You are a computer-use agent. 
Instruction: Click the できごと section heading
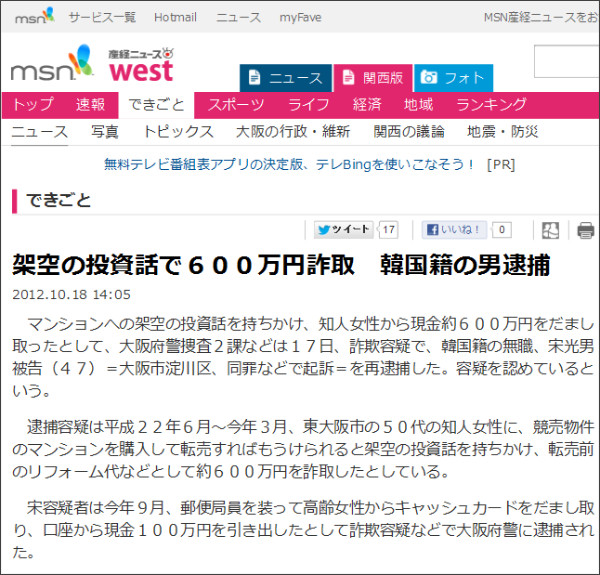pos(59,200)
